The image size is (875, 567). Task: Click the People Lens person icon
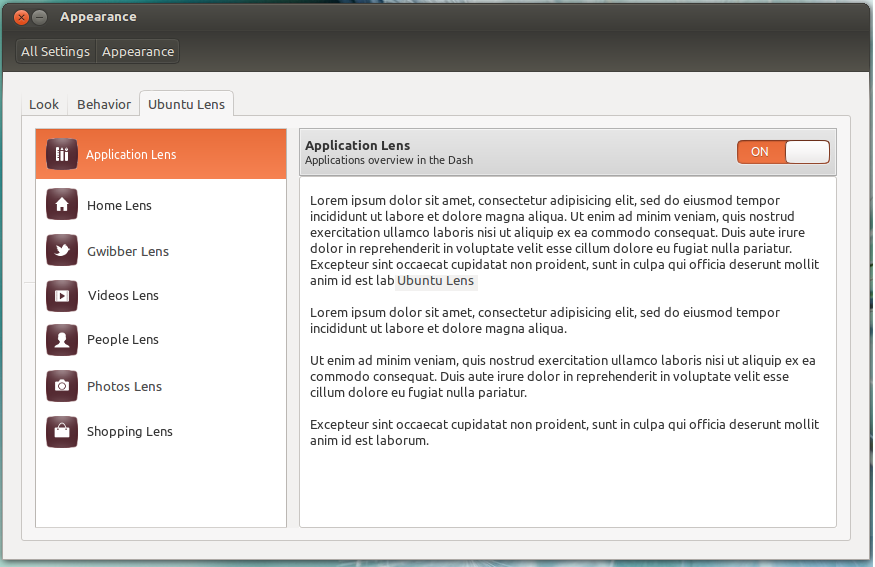pos(62,340)
